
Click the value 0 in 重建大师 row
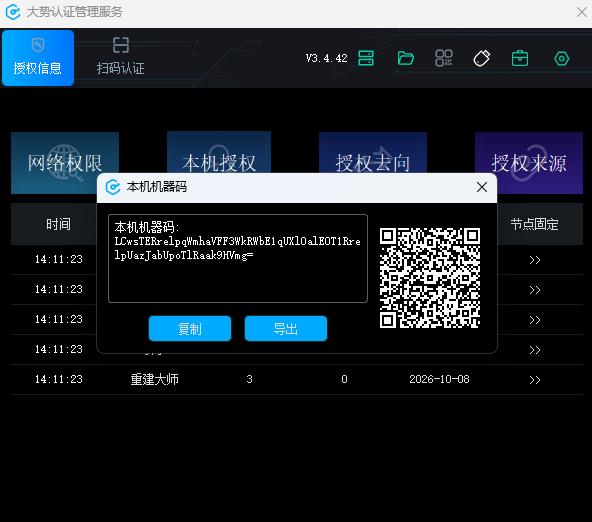tap(344, 379)
